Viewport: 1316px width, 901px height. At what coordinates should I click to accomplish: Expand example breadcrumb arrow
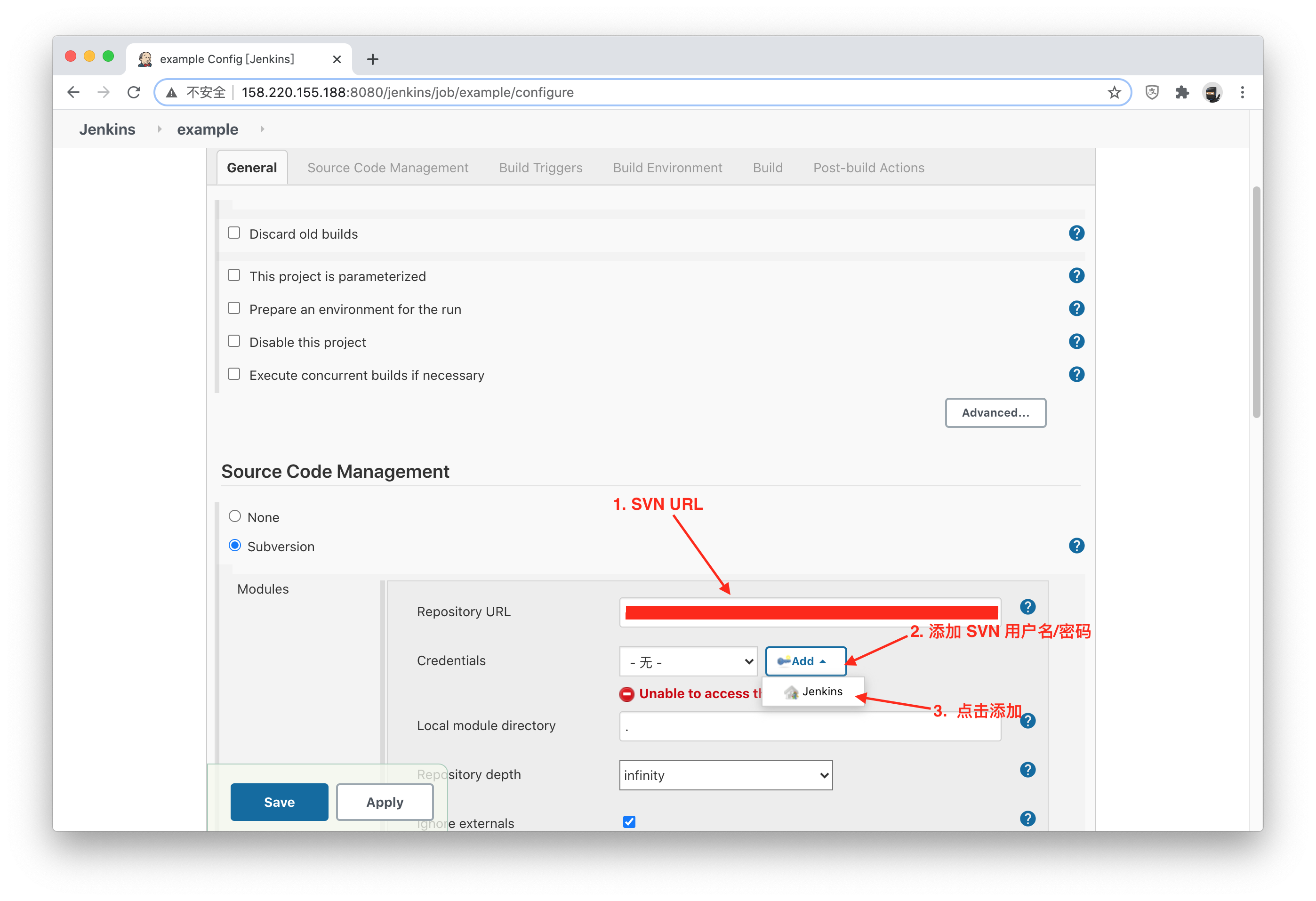point(262,129)
